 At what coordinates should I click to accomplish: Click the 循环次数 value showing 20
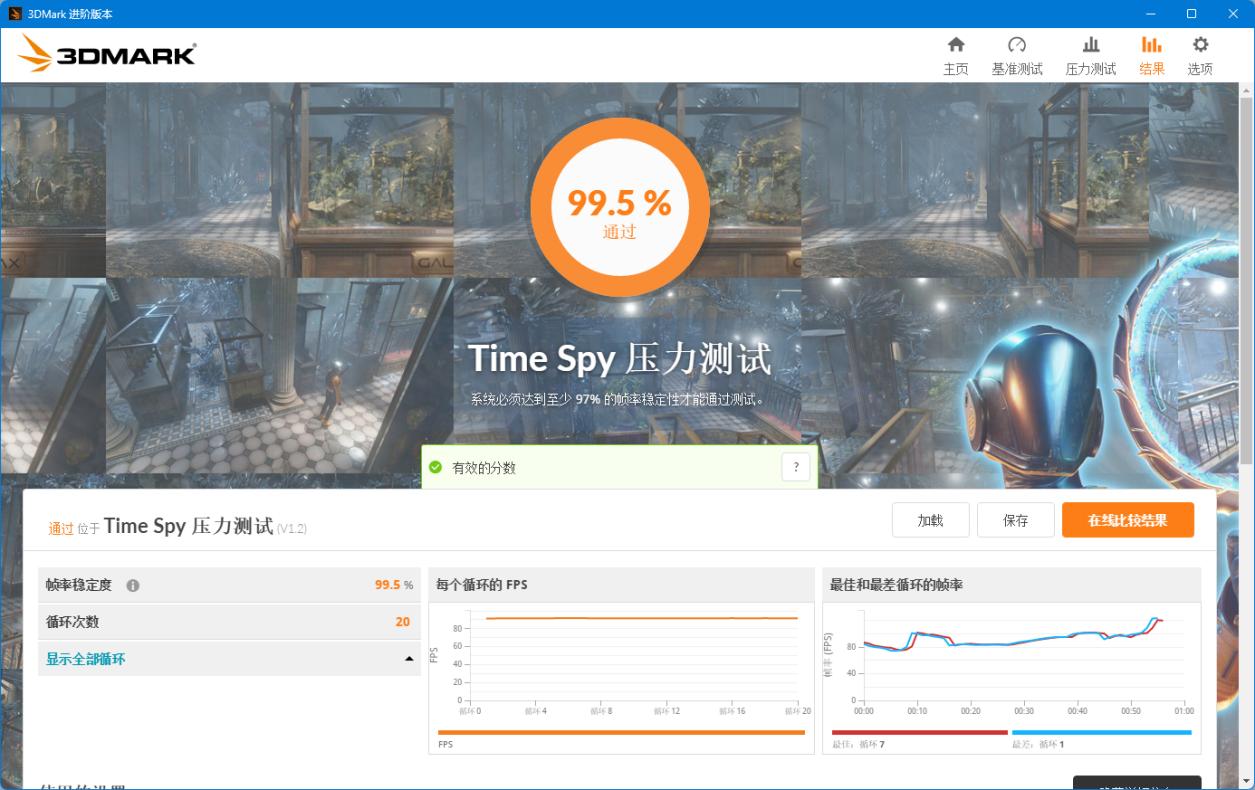click(x=404, y=621)
